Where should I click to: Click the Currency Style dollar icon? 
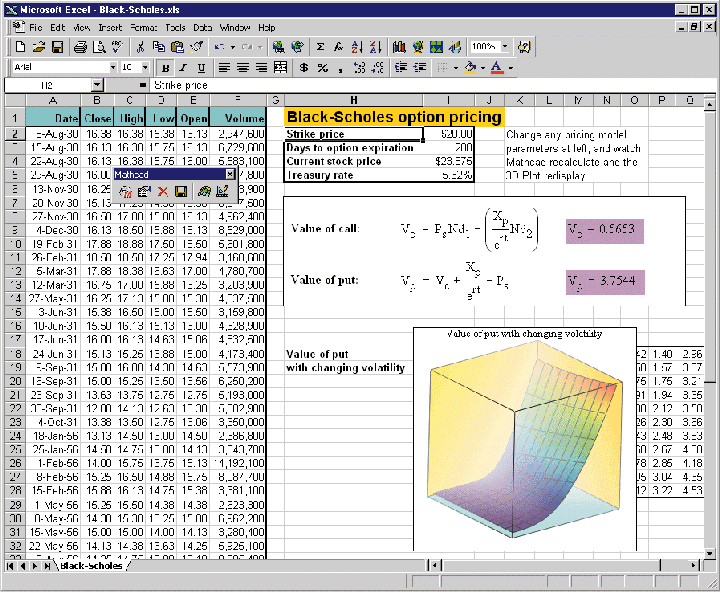pos(302,68)
